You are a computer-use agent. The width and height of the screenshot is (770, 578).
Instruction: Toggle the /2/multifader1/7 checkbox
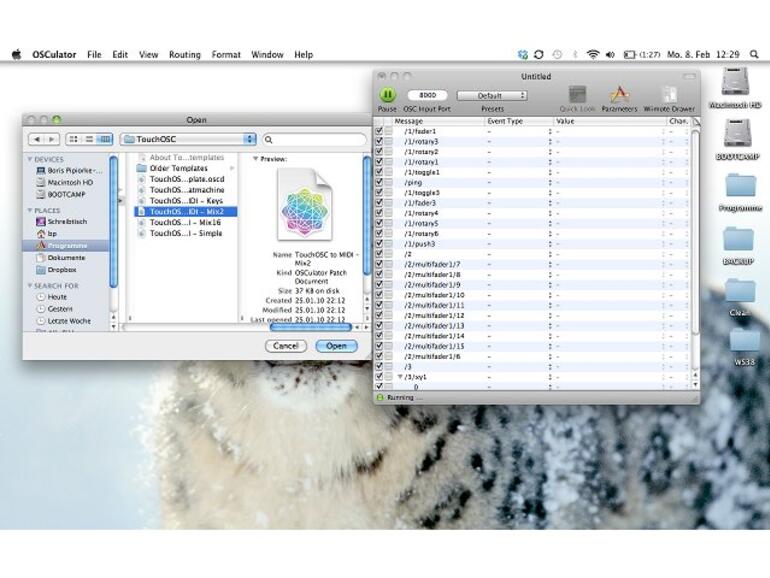[x=379, y=264]
